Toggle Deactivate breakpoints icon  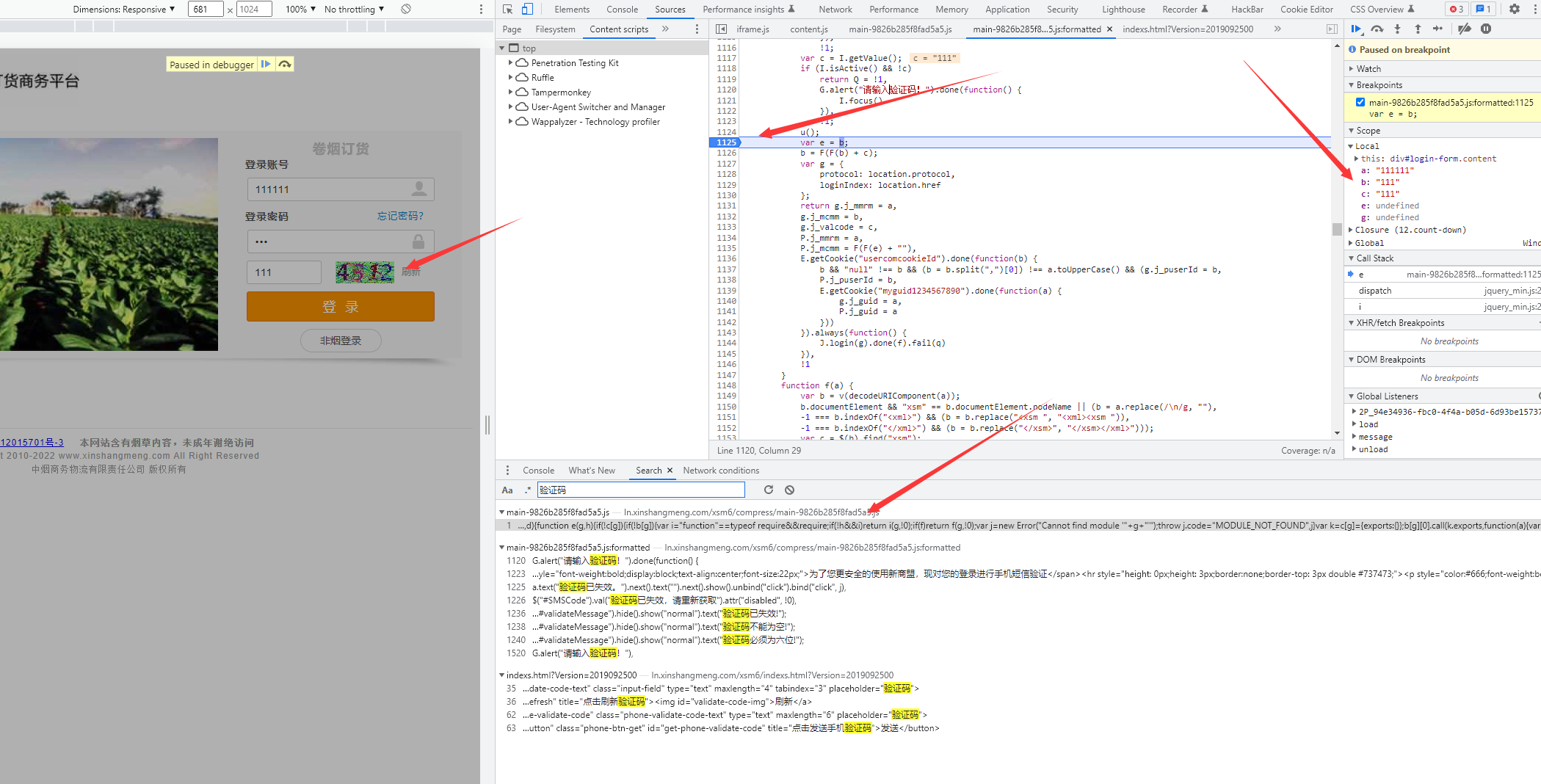point(1465,29)
